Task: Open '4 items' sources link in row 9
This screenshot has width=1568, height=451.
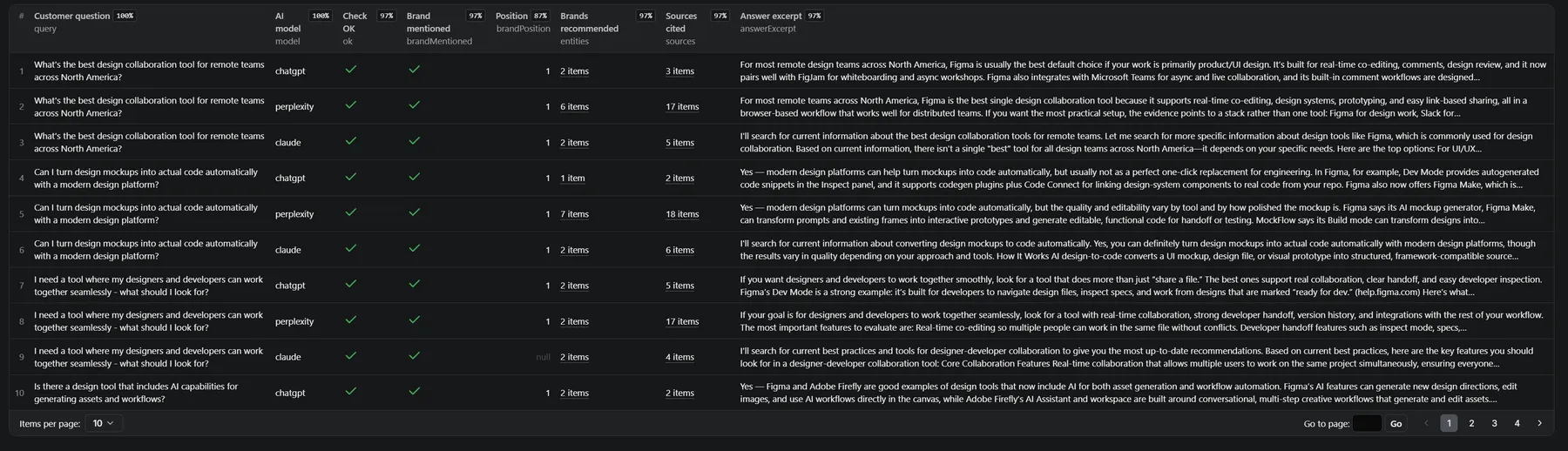Action: point(679,357)
